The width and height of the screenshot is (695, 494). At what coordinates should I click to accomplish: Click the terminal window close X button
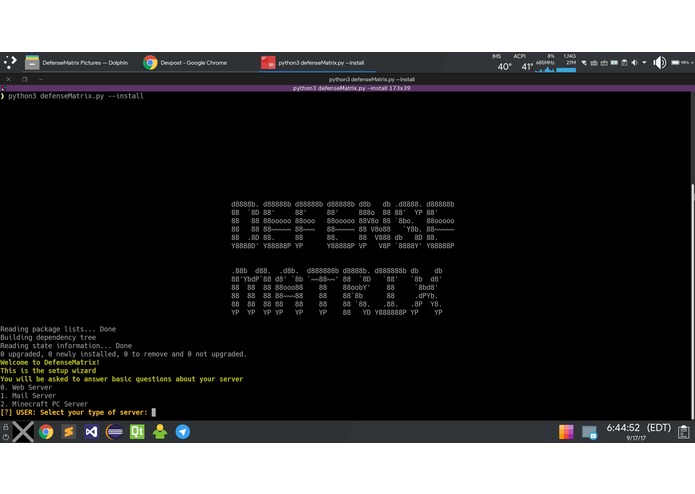pos(8,79)
